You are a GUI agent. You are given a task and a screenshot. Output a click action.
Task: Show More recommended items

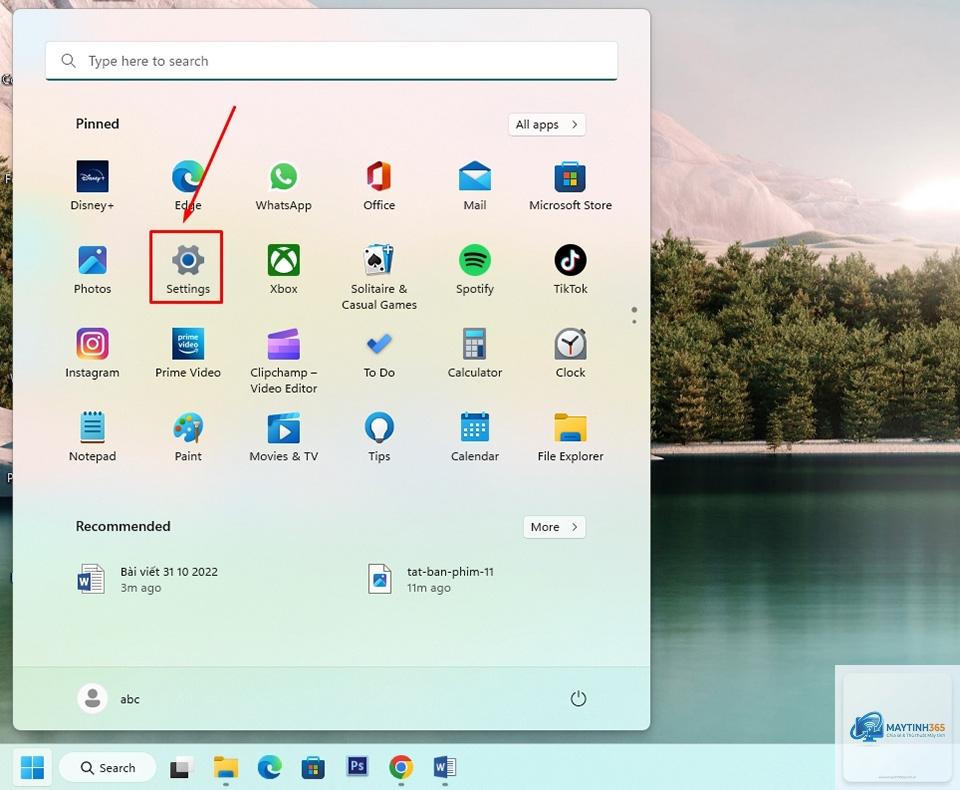click(554, 527)
